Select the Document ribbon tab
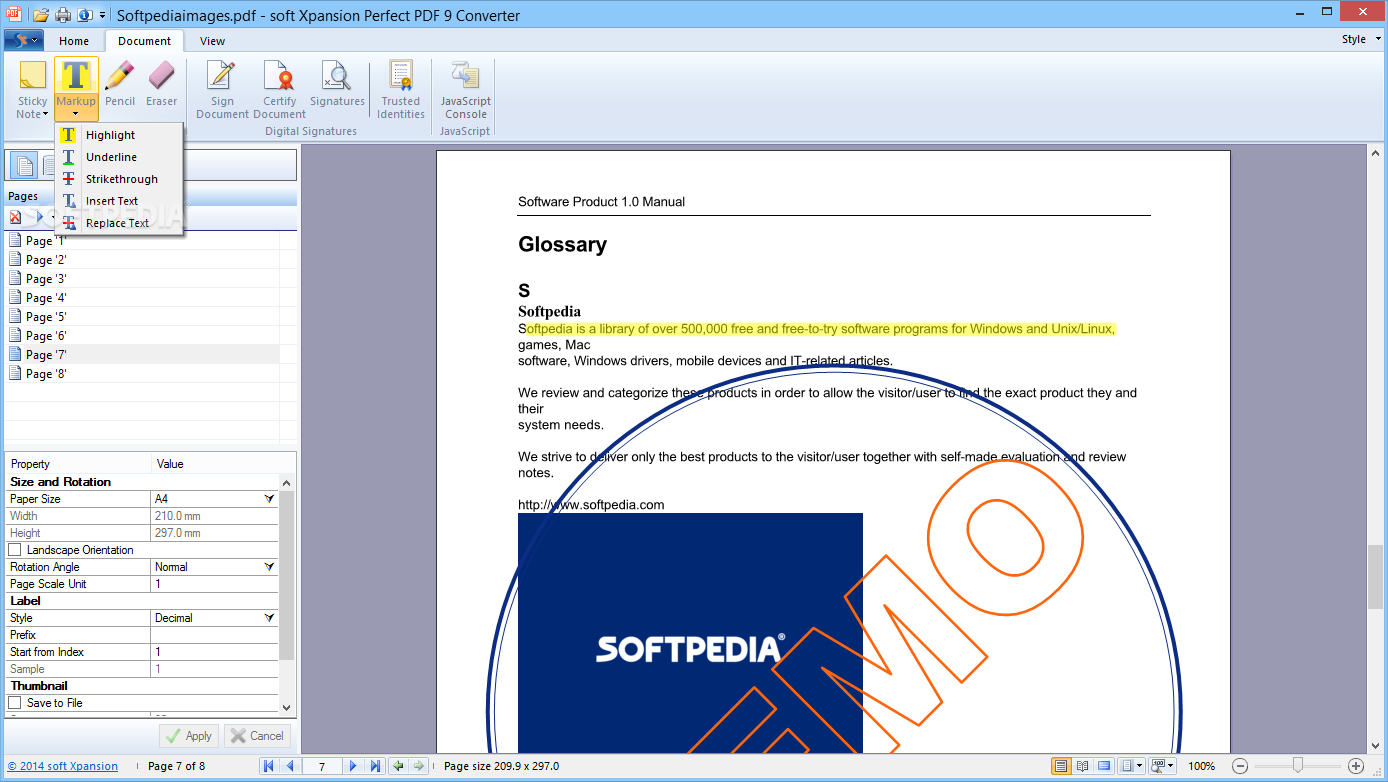 pyautogui.click(x=144, y=41)
